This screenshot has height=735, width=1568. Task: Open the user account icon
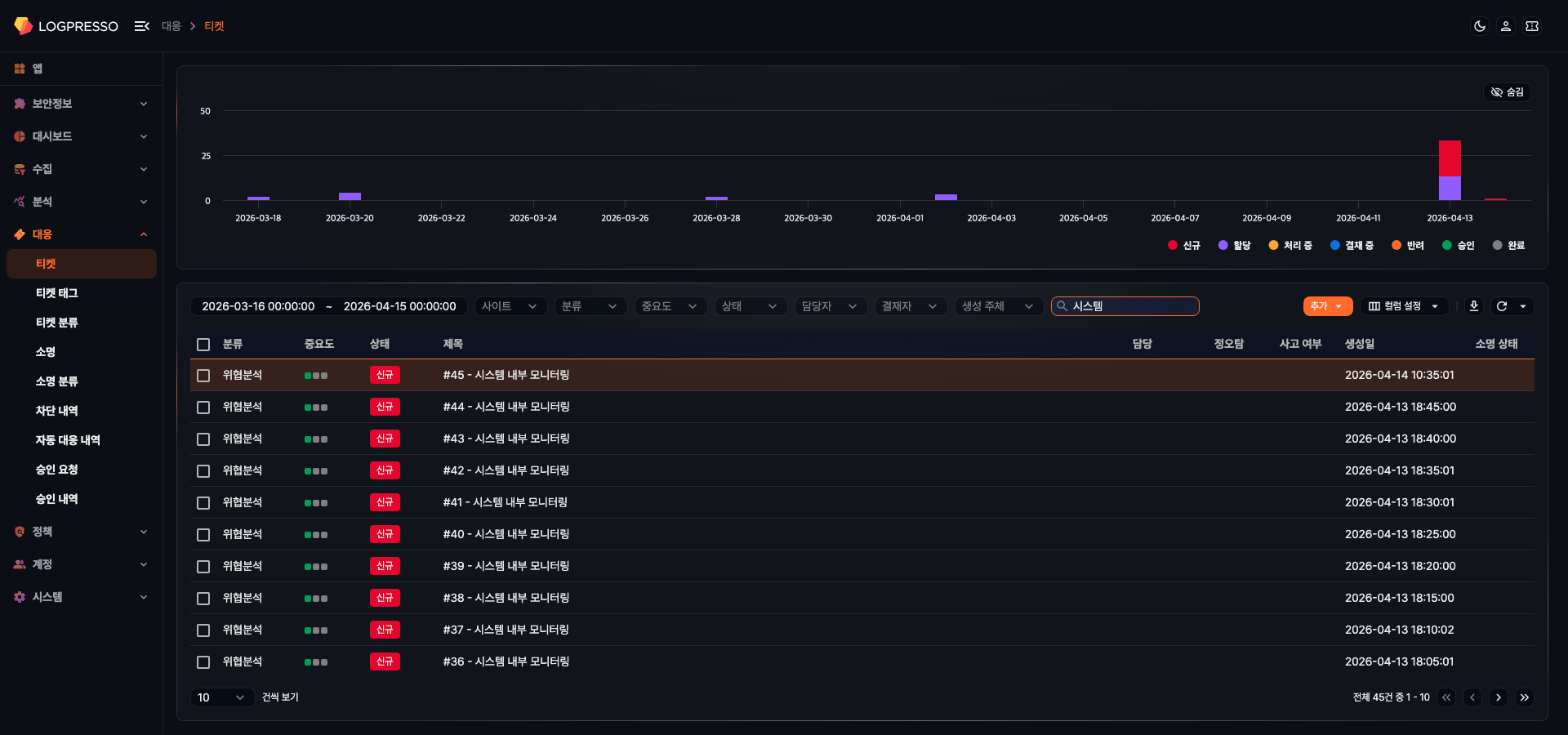[x=1505, y=26]
